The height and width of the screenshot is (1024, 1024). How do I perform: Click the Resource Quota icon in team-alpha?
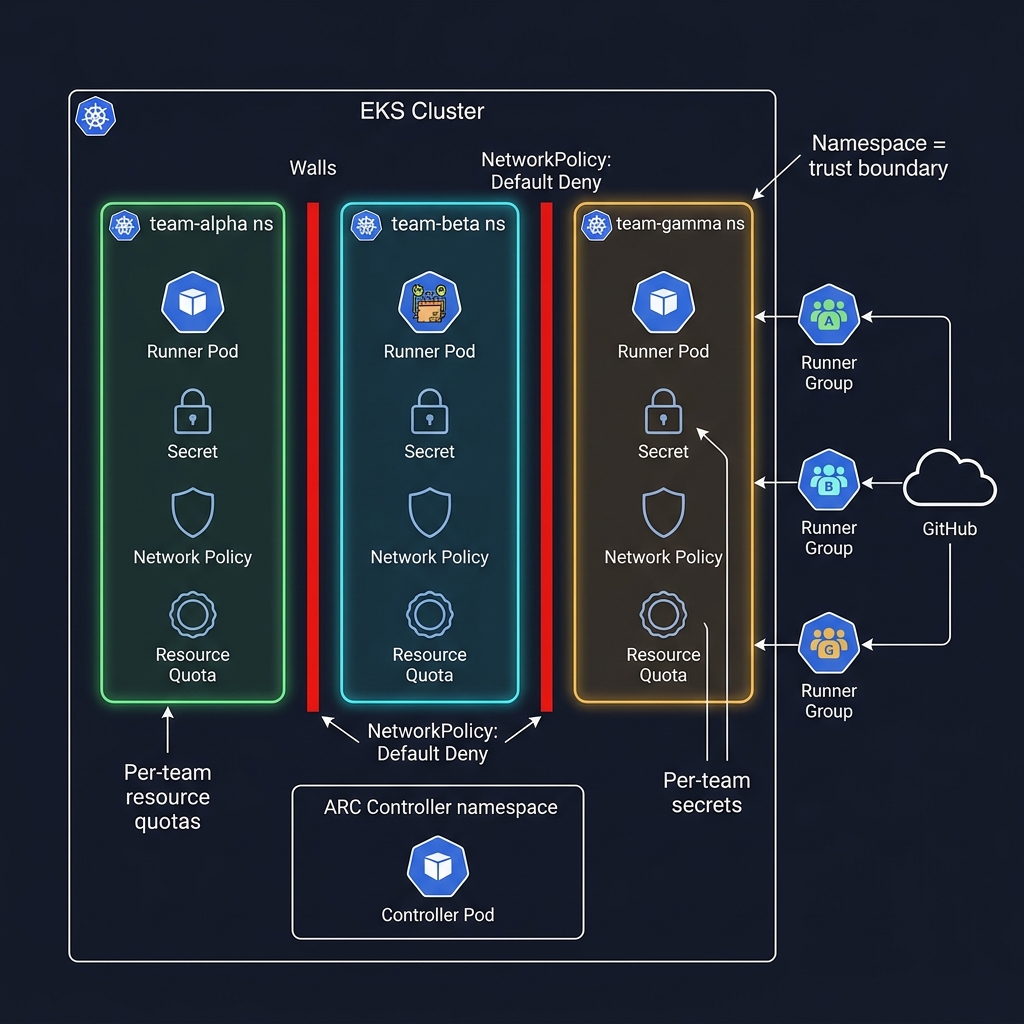coord(193,615)
